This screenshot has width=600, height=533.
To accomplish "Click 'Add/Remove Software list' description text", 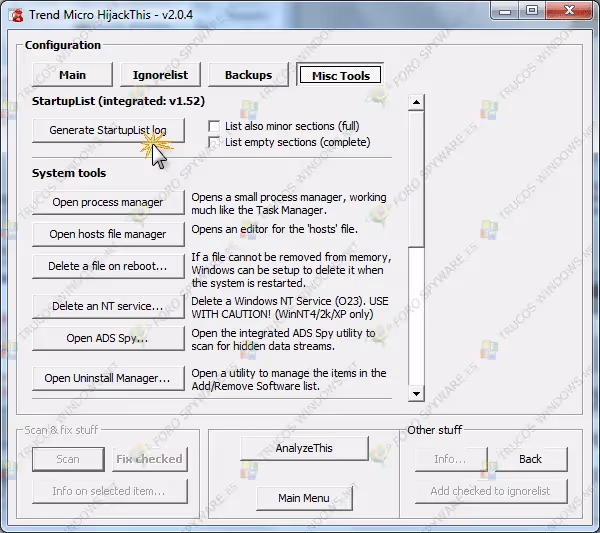I will click(x=256, y=386).
